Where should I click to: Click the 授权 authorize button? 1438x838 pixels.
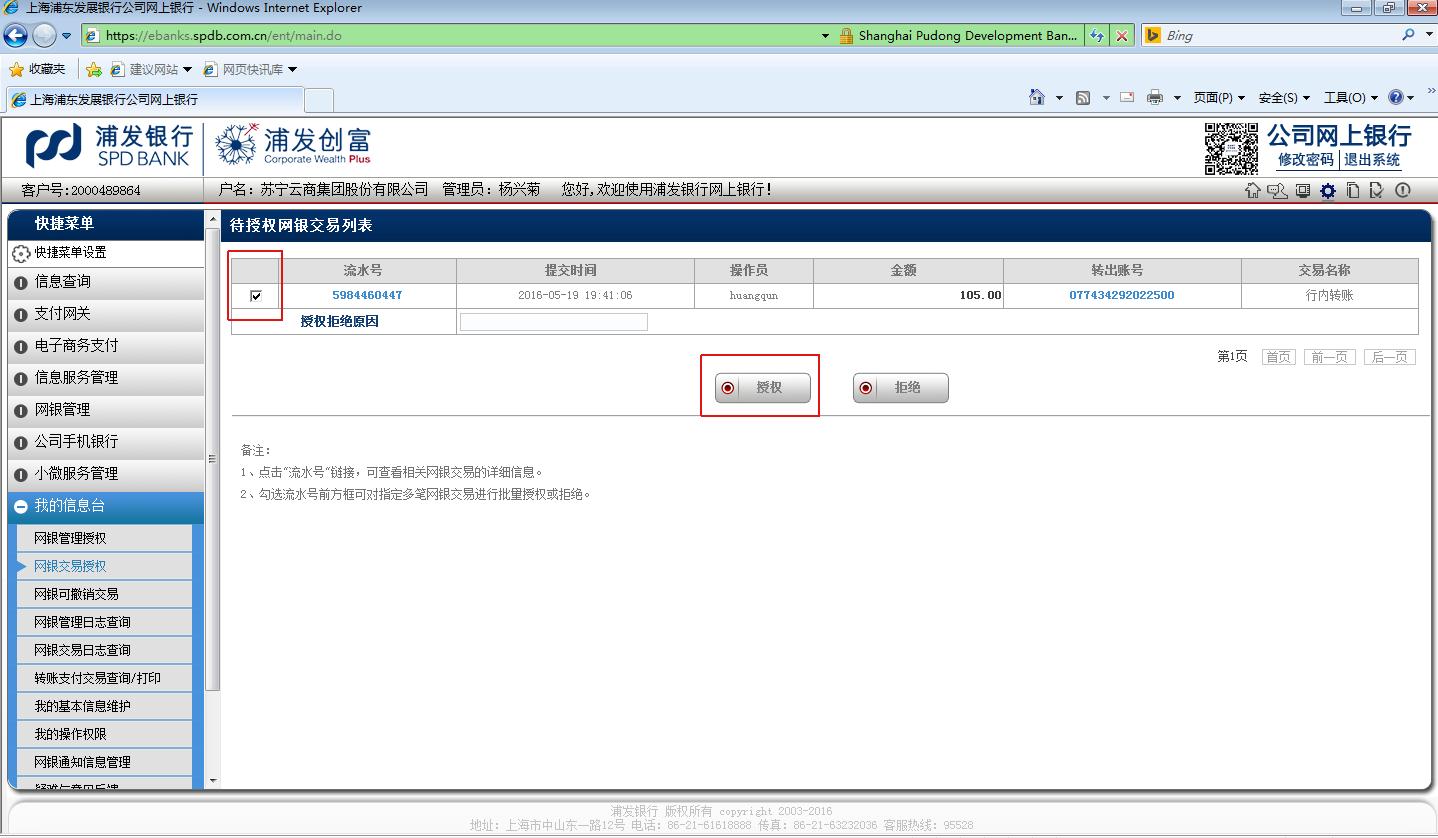point(762,388)
